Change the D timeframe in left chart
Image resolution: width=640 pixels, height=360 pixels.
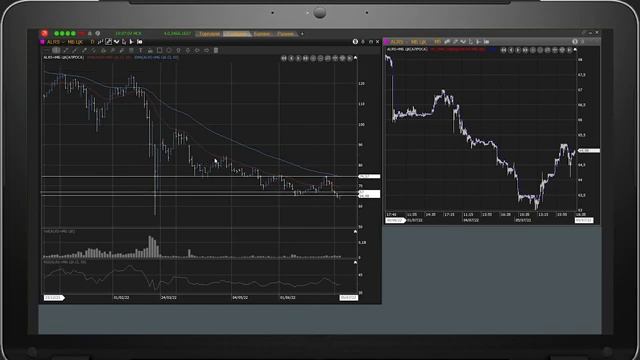tap(92, 42)
